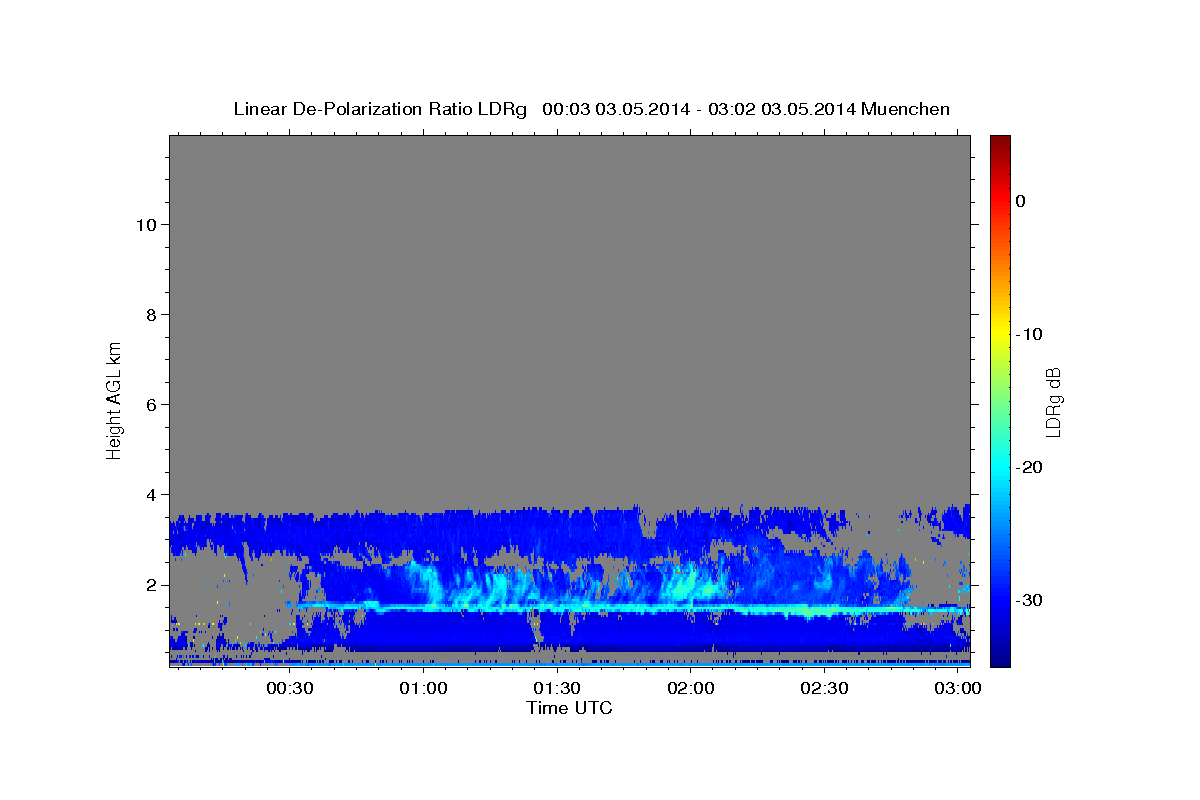Click the Height AGL km axis title
1200x800 pixels.
coord(115,399)
